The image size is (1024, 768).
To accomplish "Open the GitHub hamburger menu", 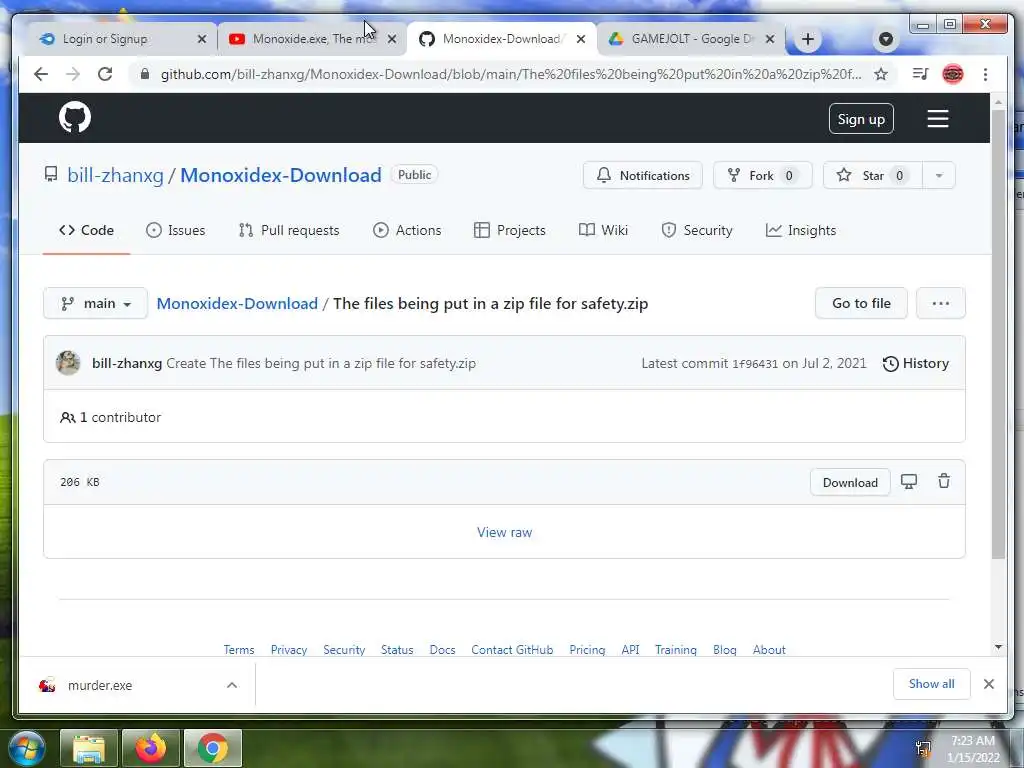I will pos(938,119).
